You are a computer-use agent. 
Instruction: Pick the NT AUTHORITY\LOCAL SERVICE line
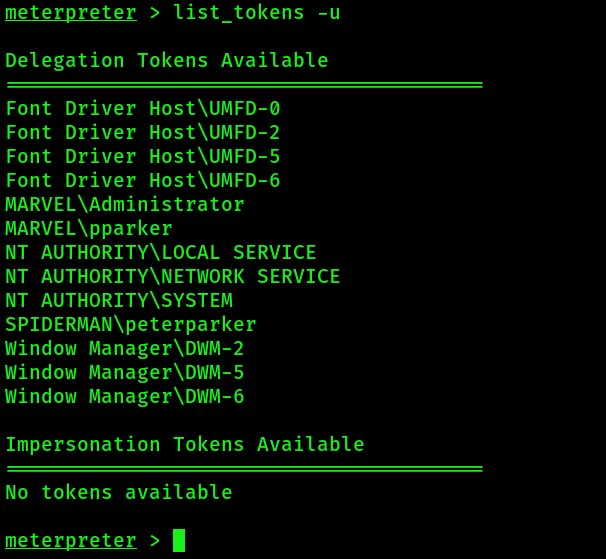point(161,253)
